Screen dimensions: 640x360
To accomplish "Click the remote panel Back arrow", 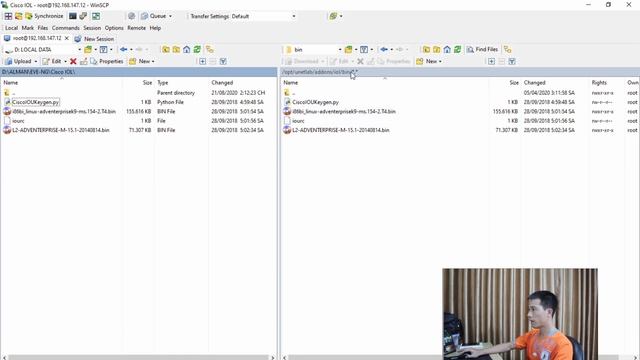I will pos(384,49).
